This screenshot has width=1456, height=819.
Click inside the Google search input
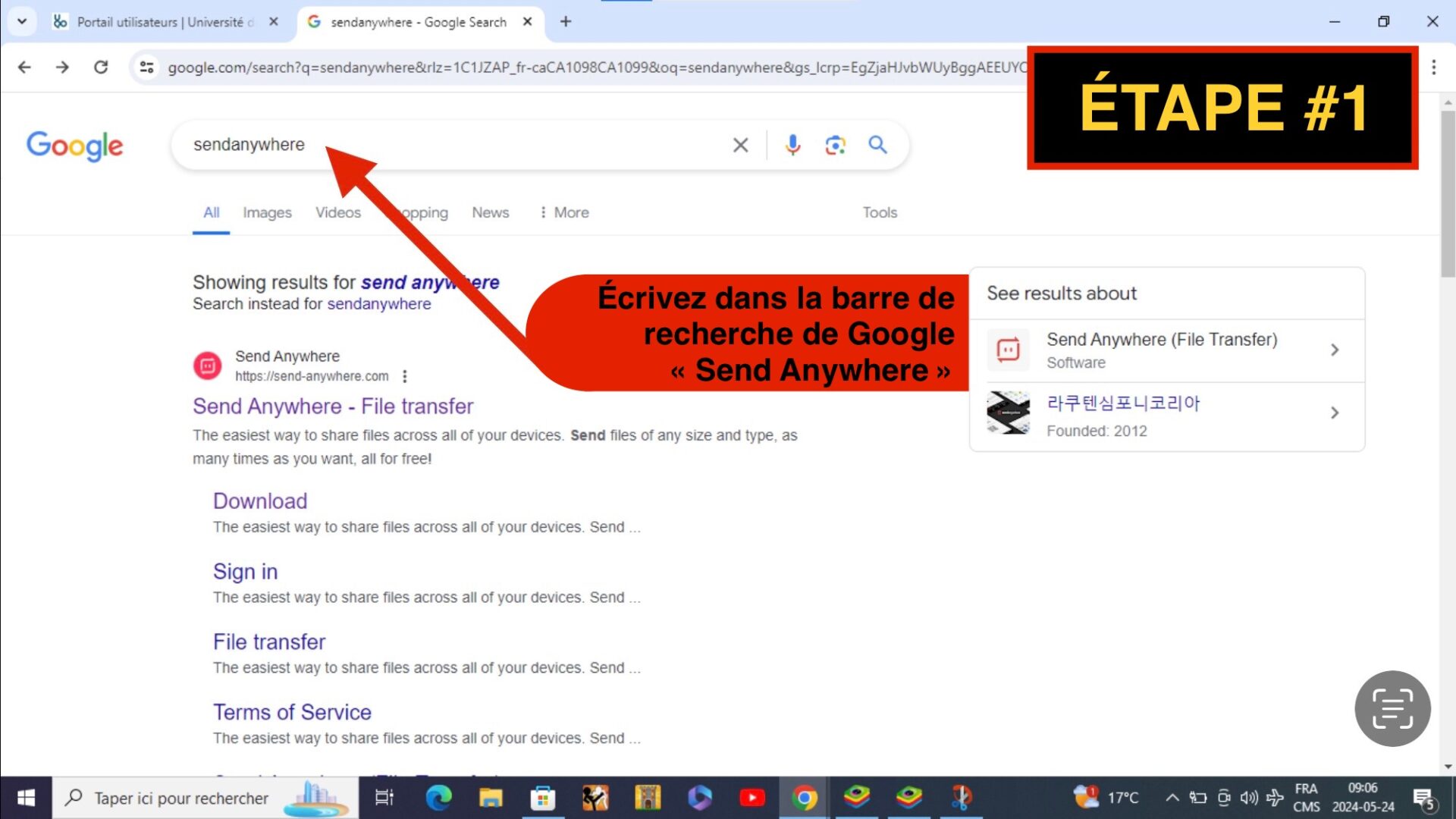click(455, 145)
